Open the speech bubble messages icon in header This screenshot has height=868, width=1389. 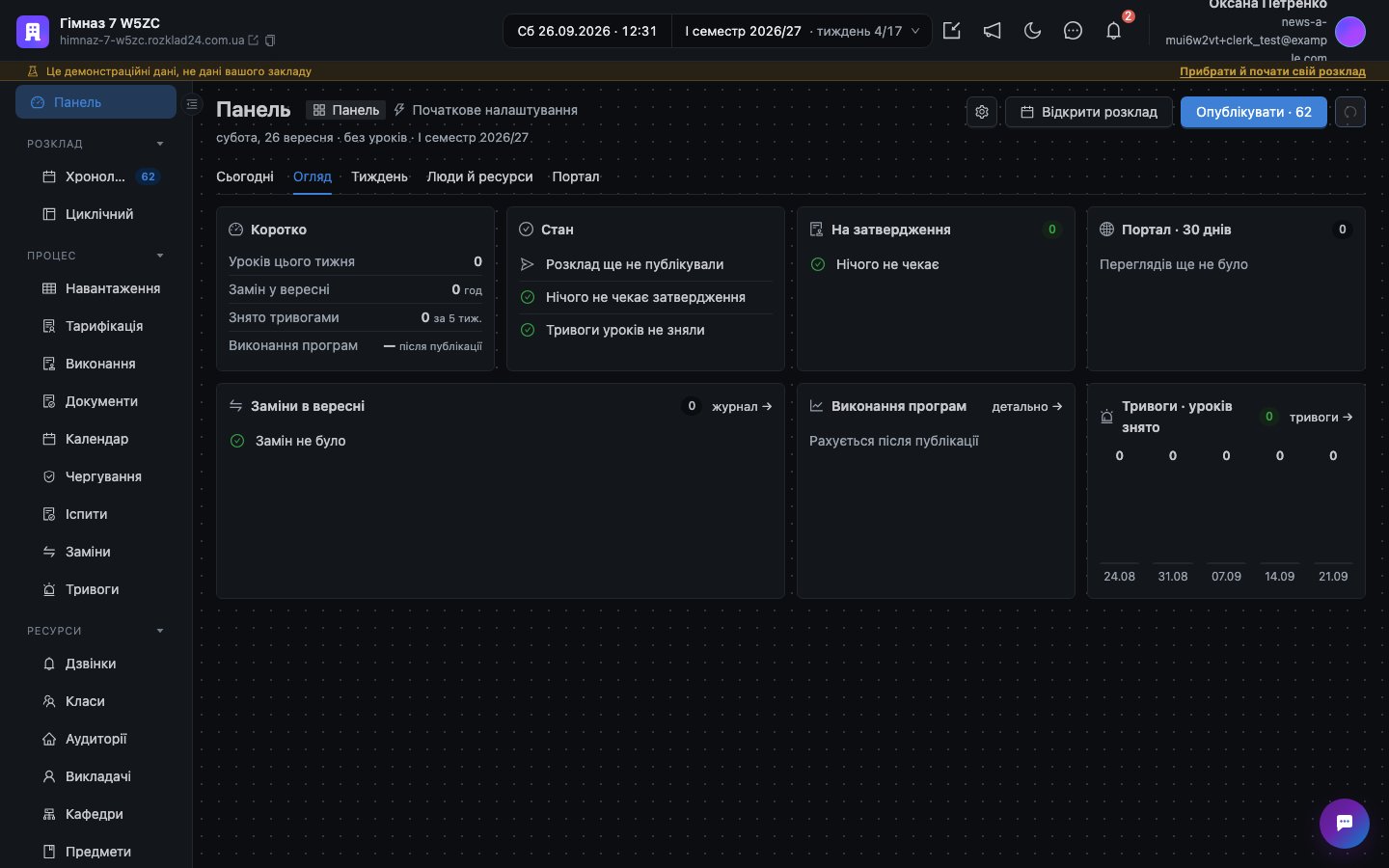coord(1073,31)
